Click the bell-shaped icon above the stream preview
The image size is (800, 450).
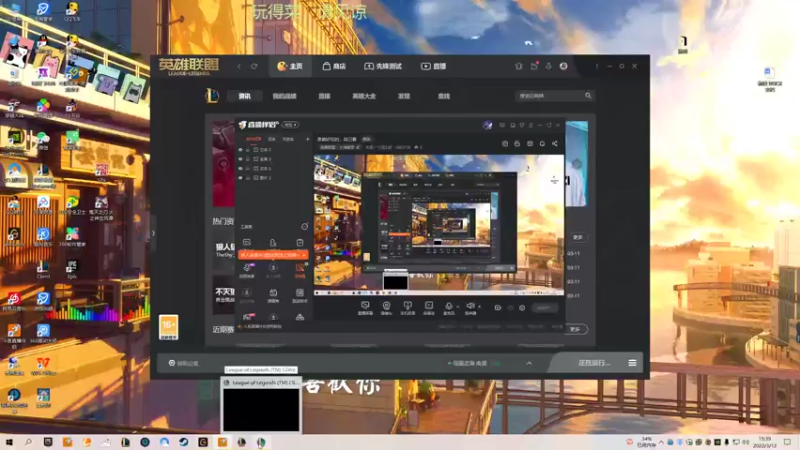tap(542, 144)
